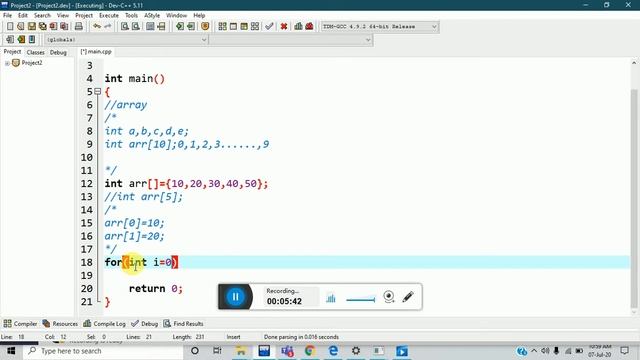Click the Open file toolbar icon
The height and width of the screenshot is (360, 640).
pyautogui.click(x=20, y=27)
